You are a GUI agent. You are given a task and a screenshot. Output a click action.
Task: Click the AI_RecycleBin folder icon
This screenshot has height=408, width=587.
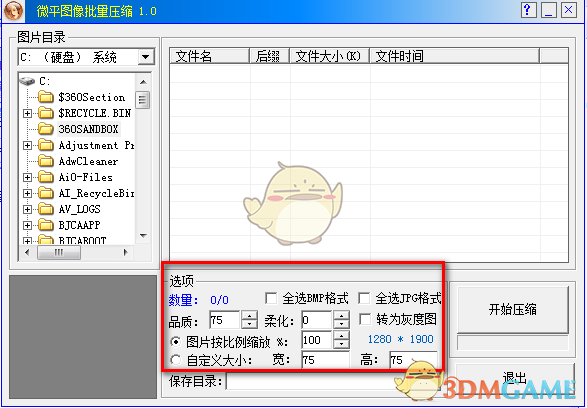point(46,193)
